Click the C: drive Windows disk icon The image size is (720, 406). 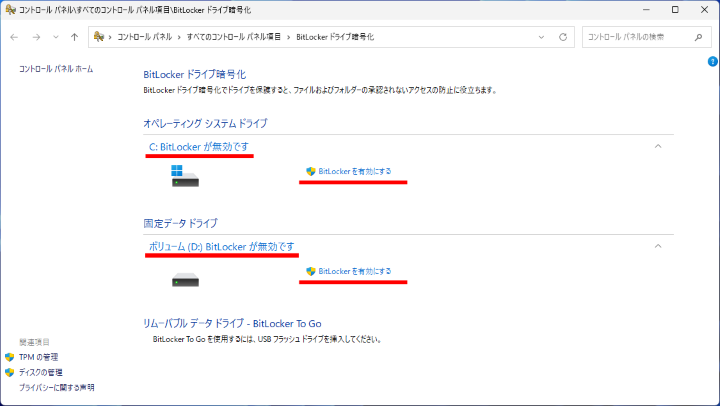[185, 176]
